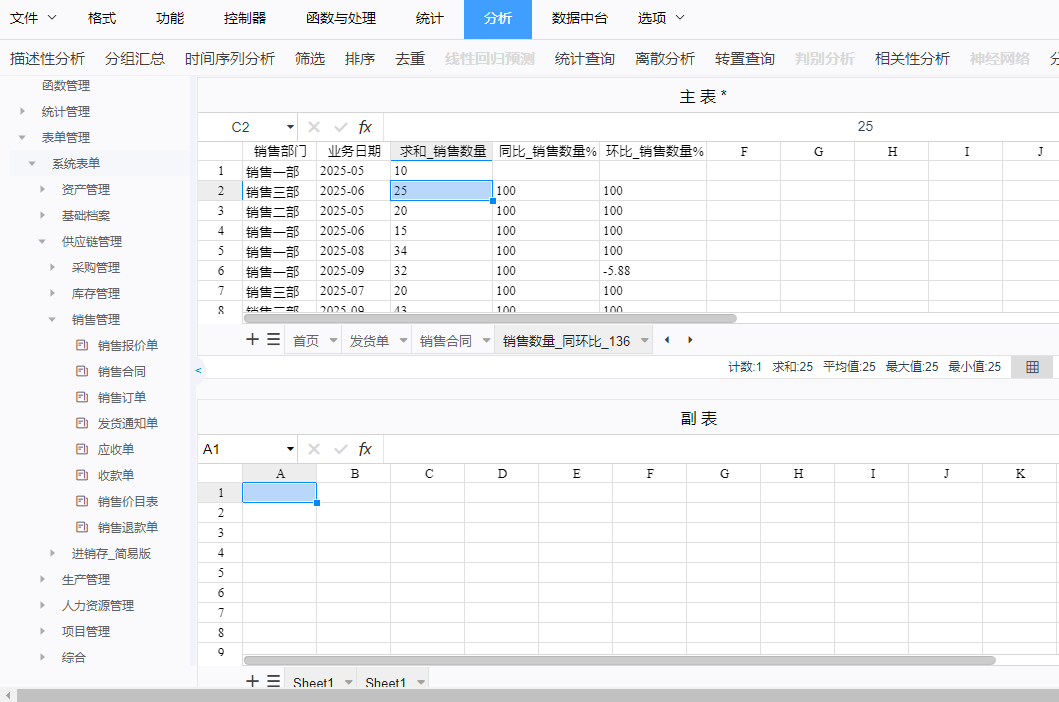Click the 相关性分析 button
The height and width of the screenshot is (702, 1059).
(x=912, y=59)
